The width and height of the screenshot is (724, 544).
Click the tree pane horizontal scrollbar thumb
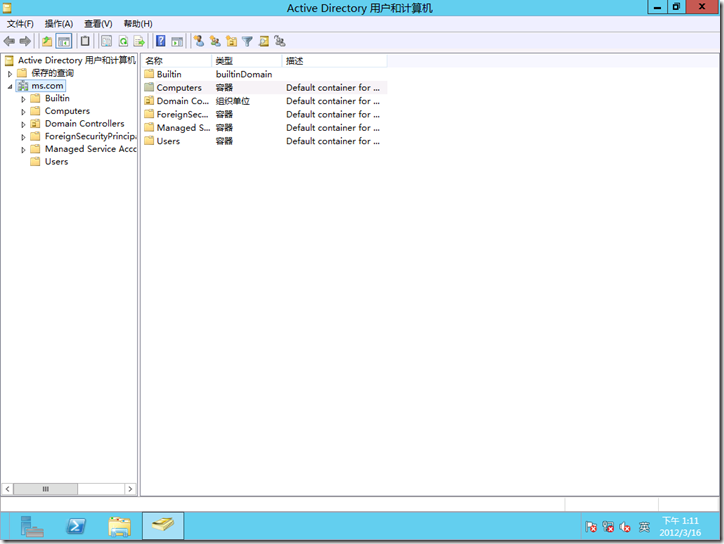point(45,489)
